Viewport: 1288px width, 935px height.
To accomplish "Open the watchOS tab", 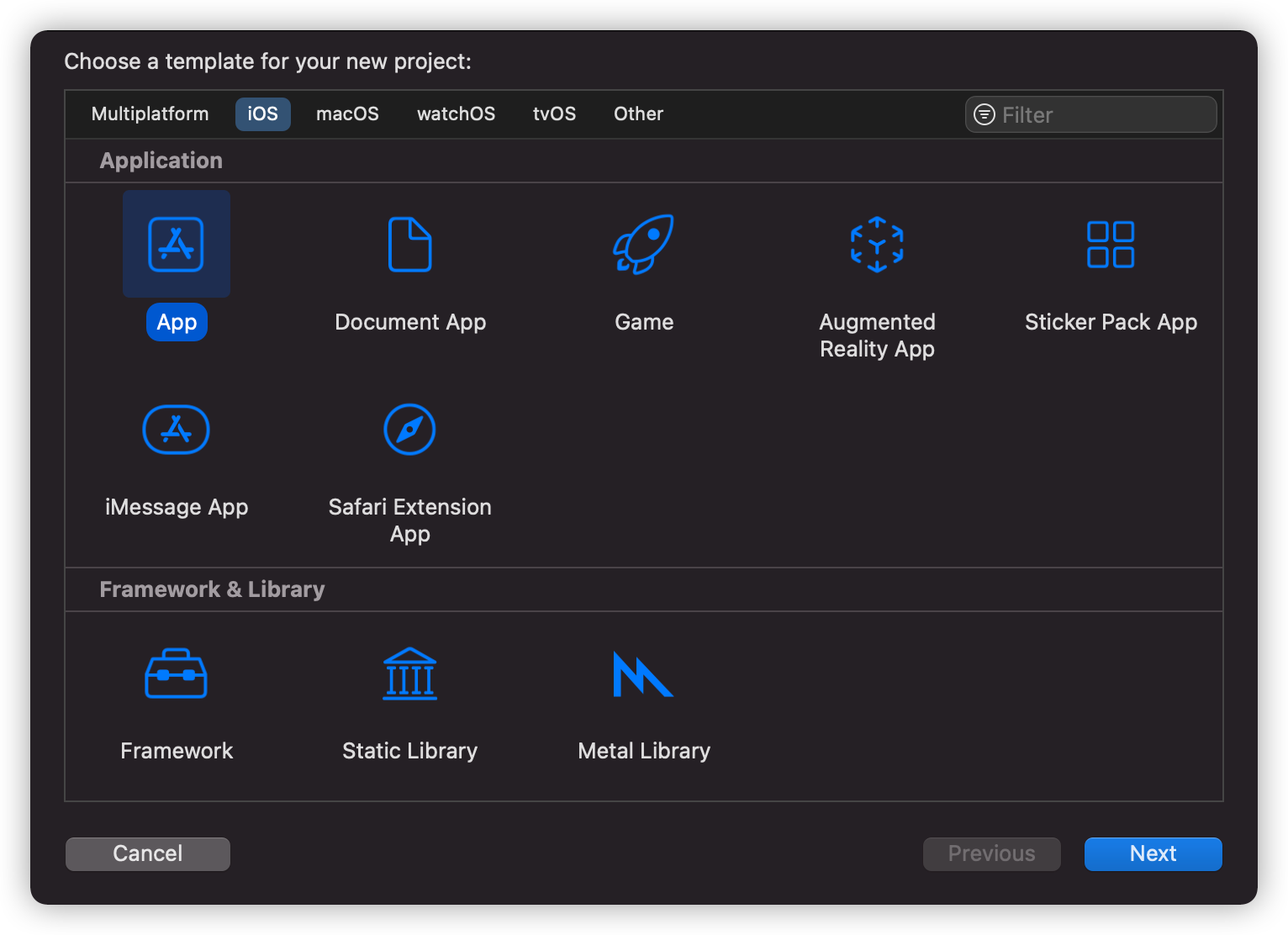I will (x=456, y=114).
